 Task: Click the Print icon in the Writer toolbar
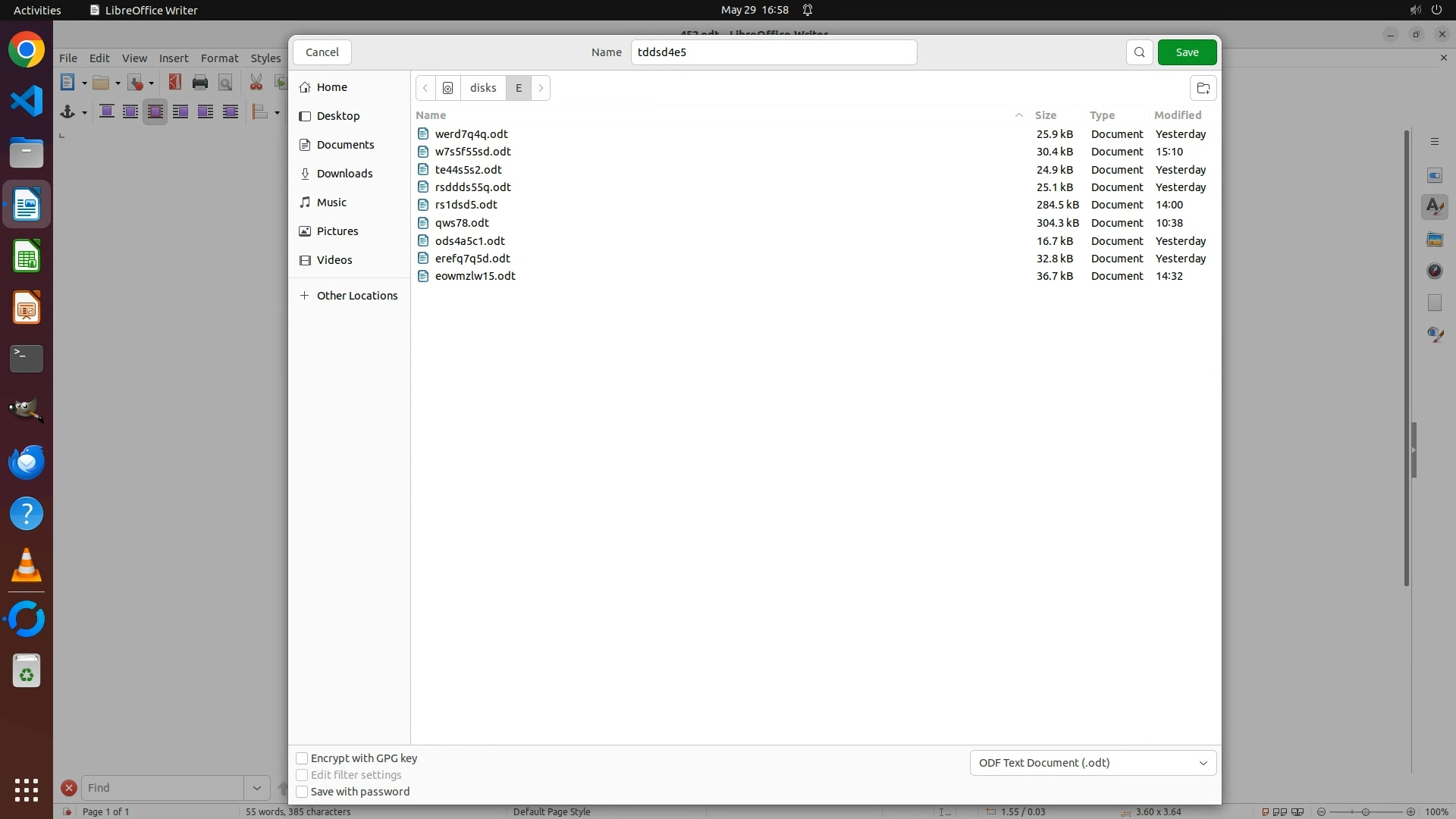click(200, 83)
